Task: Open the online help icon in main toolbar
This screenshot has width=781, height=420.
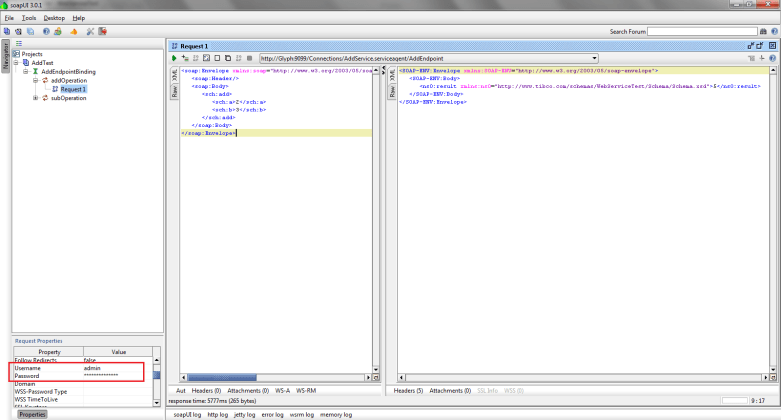Action: coord(46,31)
